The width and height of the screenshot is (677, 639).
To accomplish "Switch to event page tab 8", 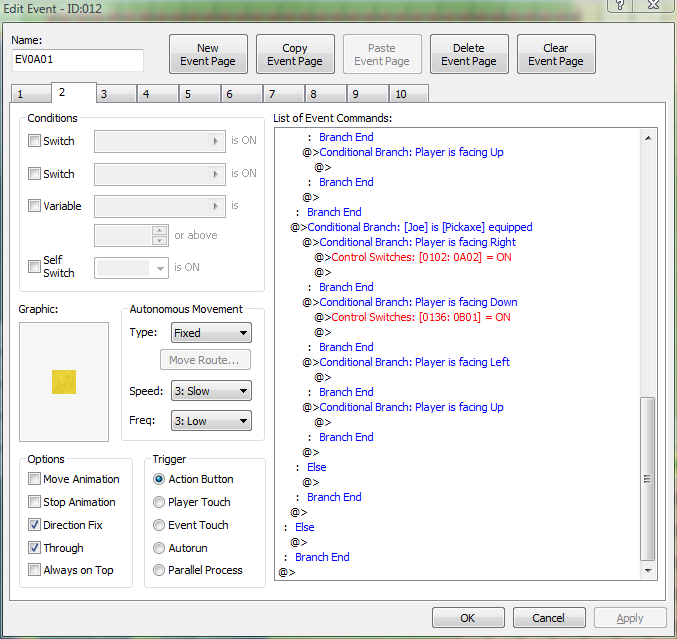I will 326,94.
